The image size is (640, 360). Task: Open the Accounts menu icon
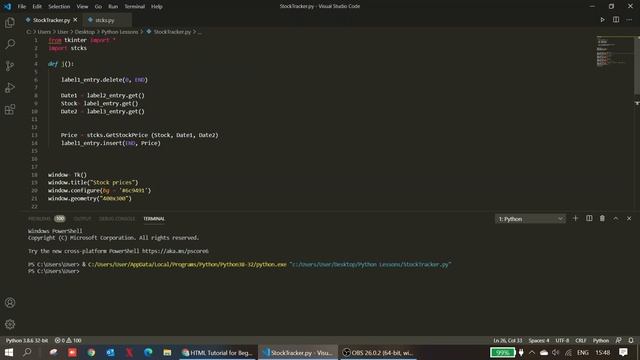coord(10,302)
